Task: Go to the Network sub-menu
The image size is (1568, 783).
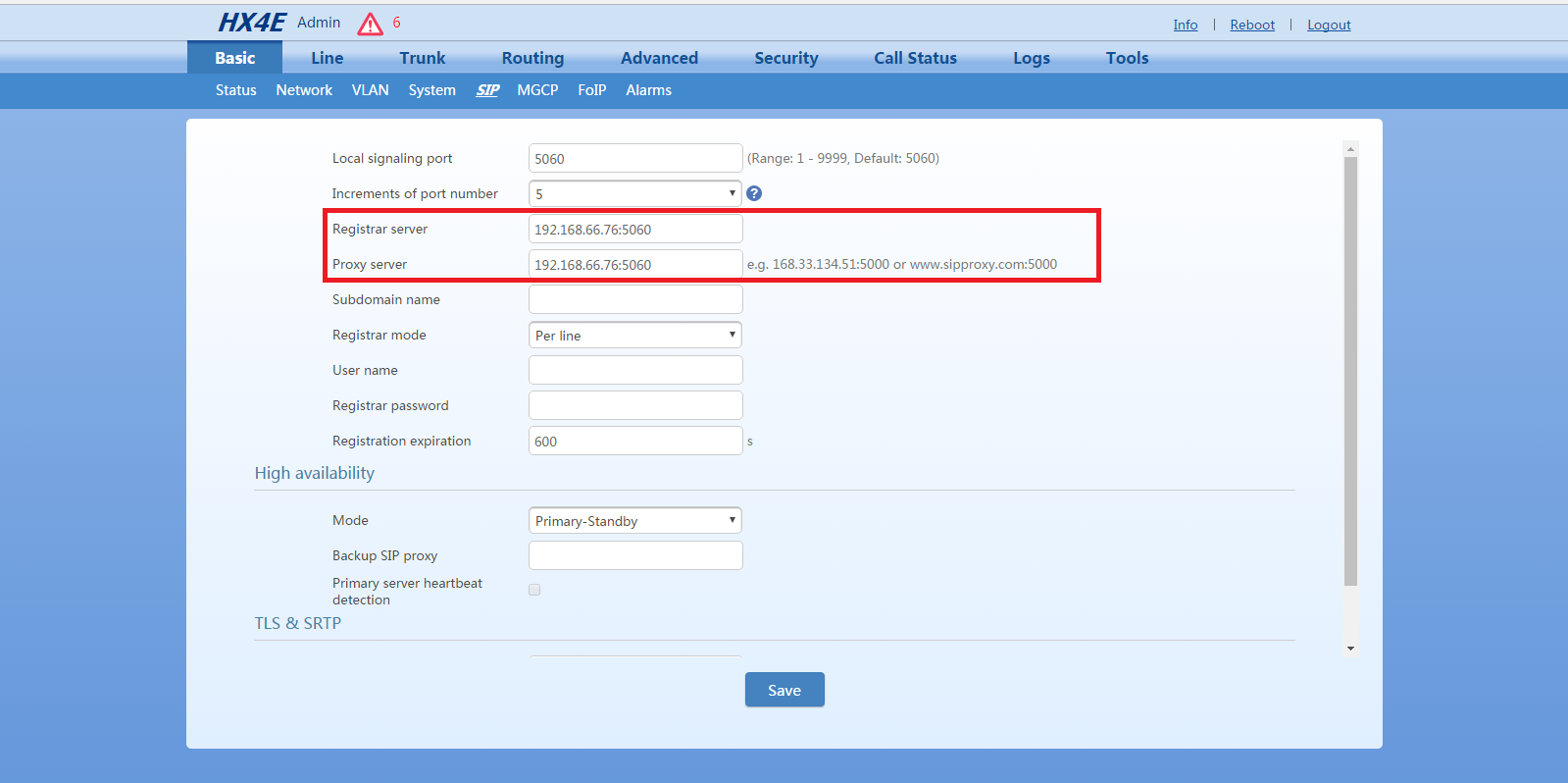Action: coord(304,90)
